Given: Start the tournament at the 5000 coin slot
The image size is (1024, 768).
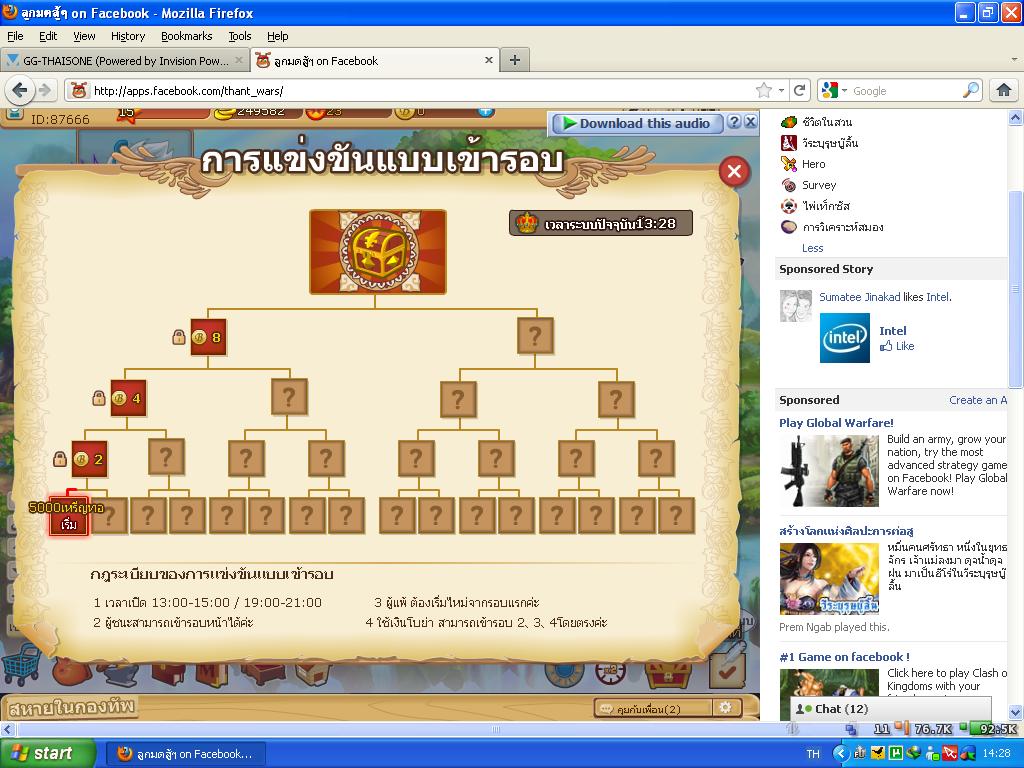Looking at the screenshot, I should tap(69, 516).
